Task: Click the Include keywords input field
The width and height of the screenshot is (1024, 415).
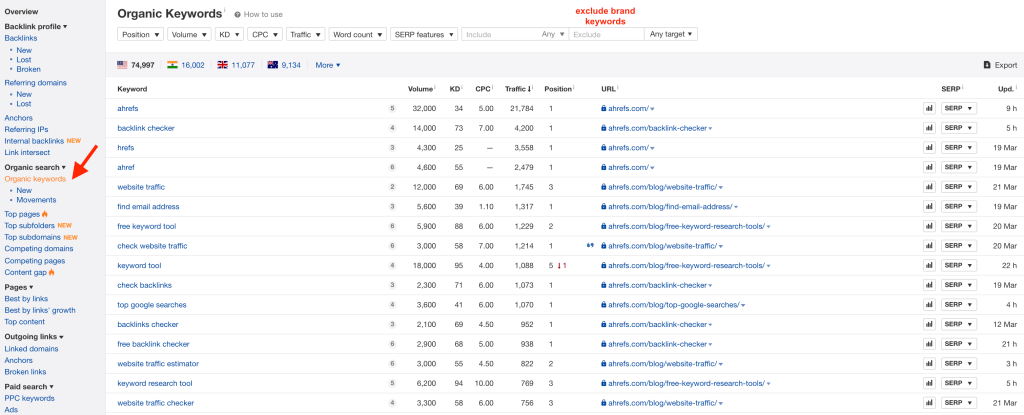Action: pyautogui.click(x=500, y=34)
